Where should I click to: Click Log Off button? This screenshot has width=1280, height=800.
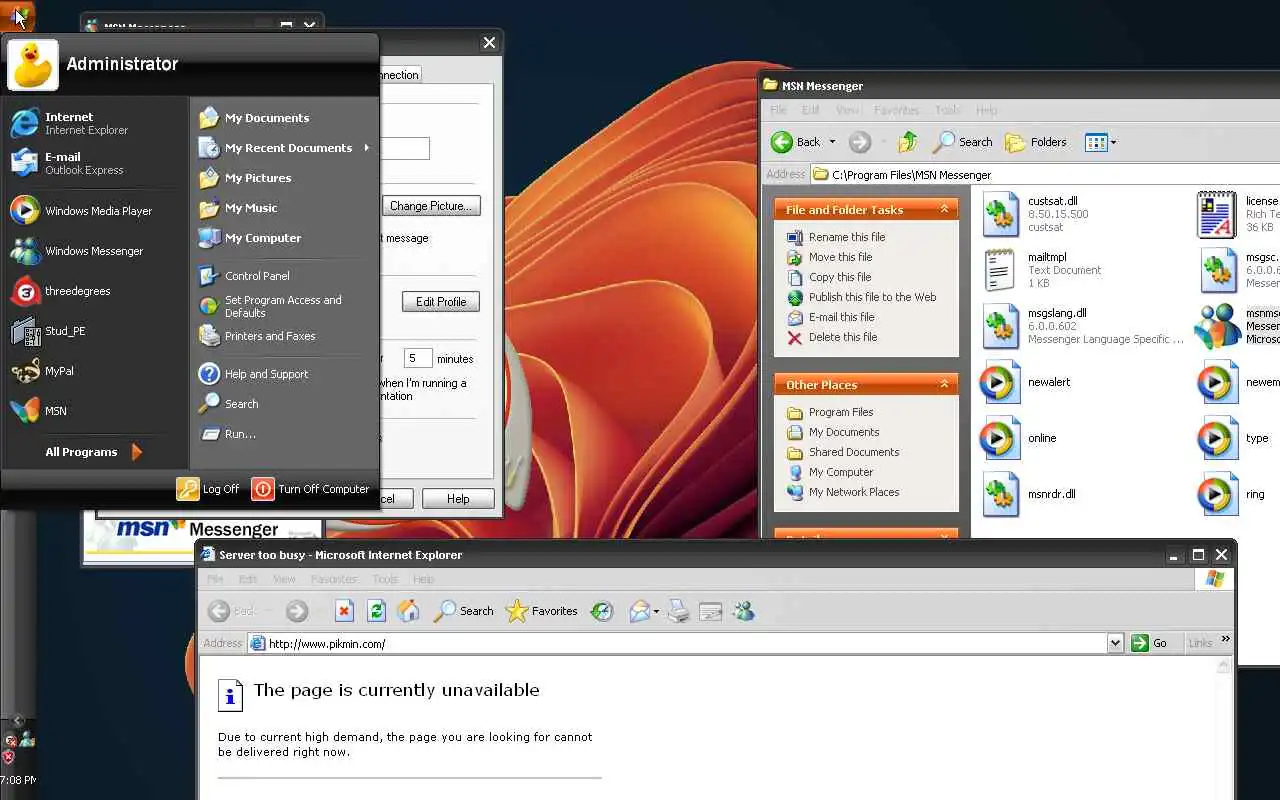pos(208,489)
